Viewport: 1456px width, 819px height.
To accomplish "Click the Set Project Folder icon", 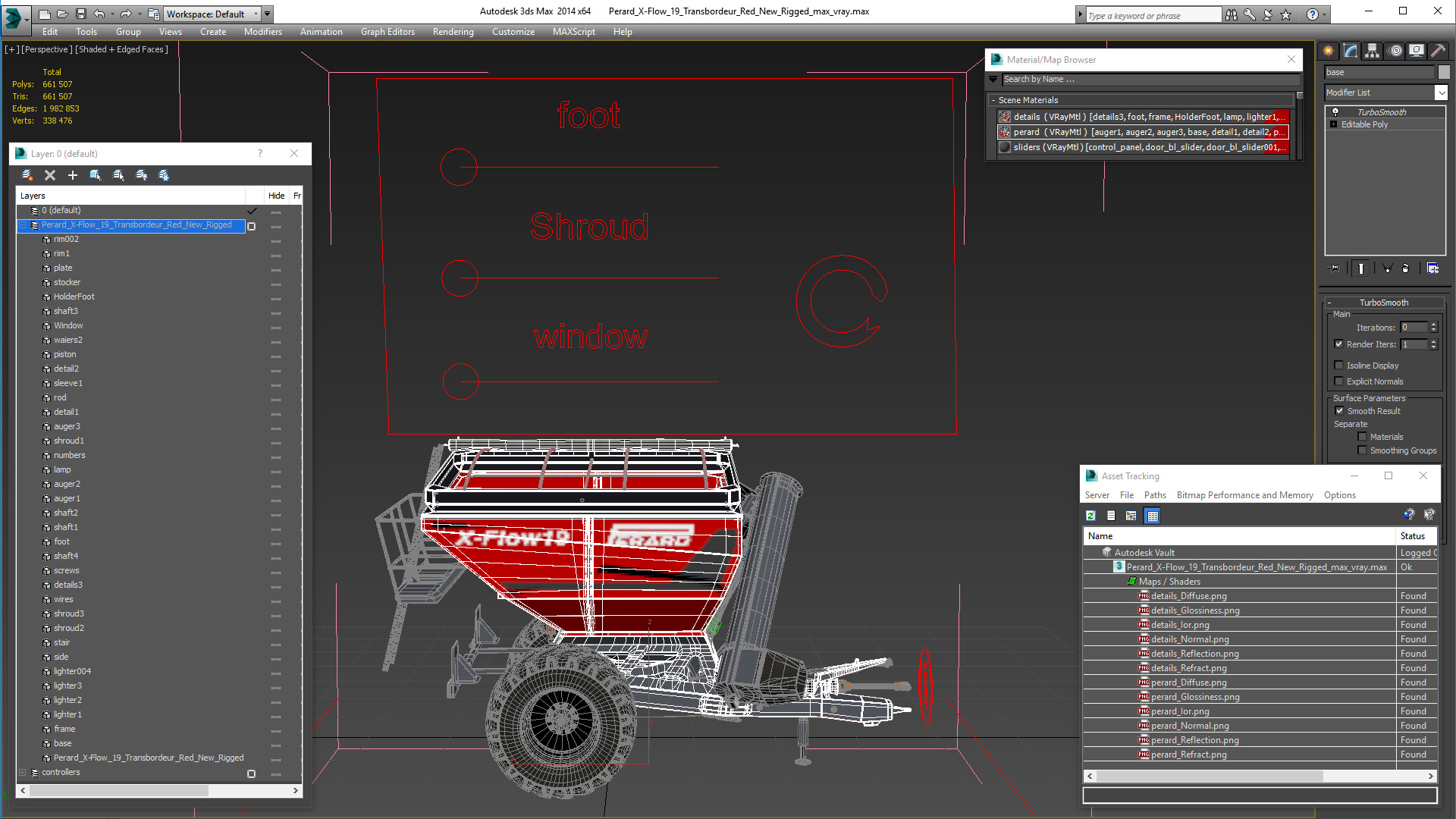I will (154, 14).
